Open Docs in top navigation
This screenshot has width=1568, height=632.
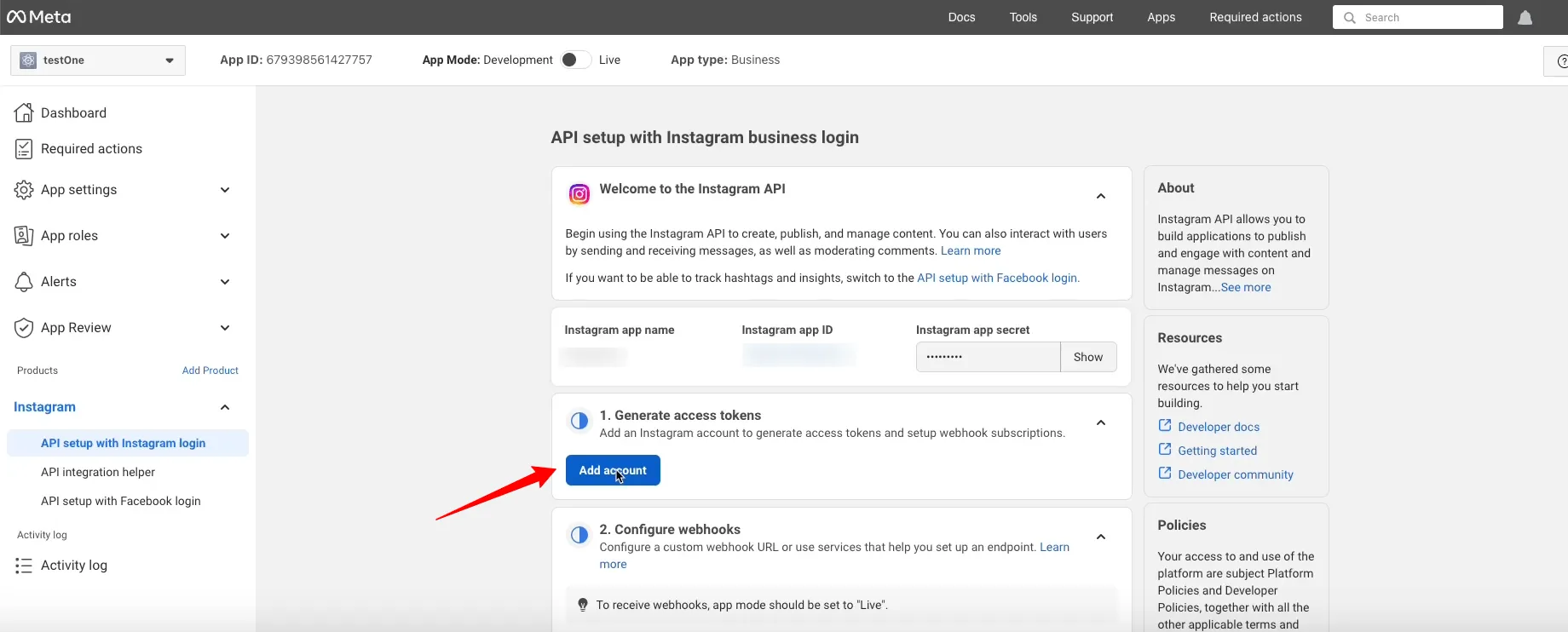(x=961, y=17)
